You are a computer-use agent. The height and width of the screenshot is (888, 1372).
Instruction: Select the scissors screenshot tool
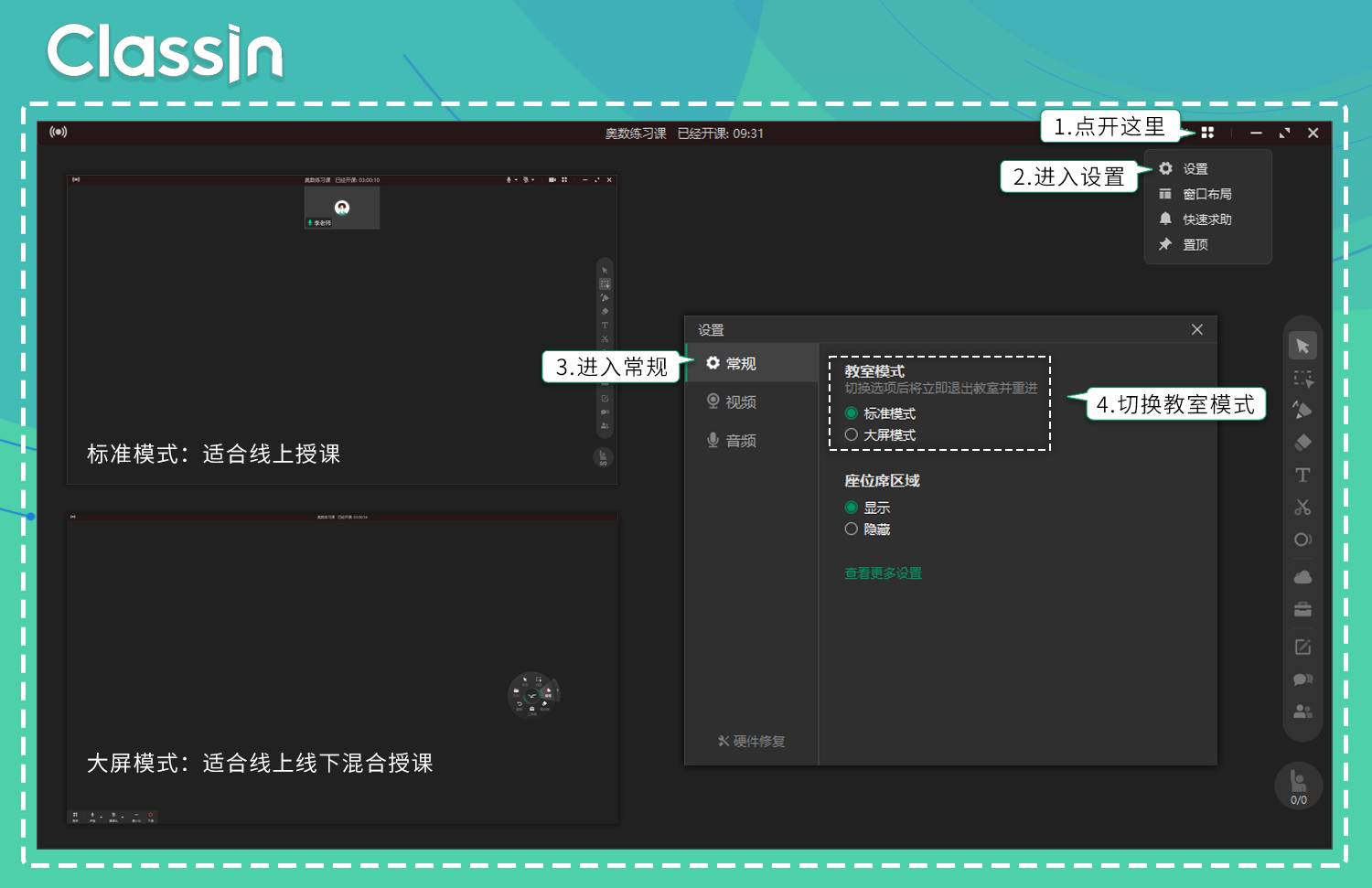[1302, 507]
